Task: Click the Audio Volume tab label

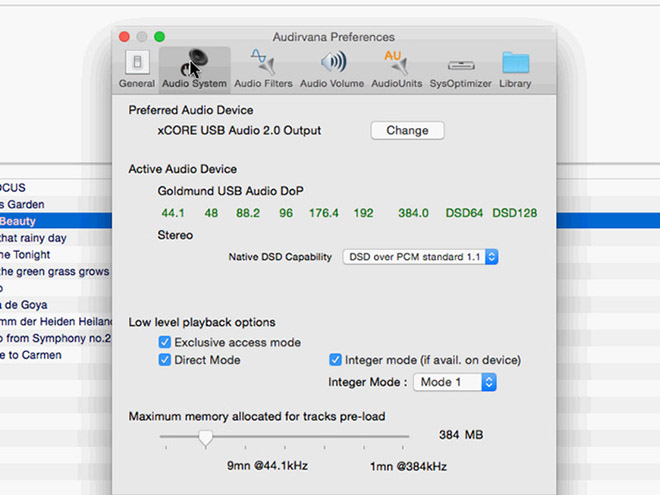Action: (x=332, y=83)
